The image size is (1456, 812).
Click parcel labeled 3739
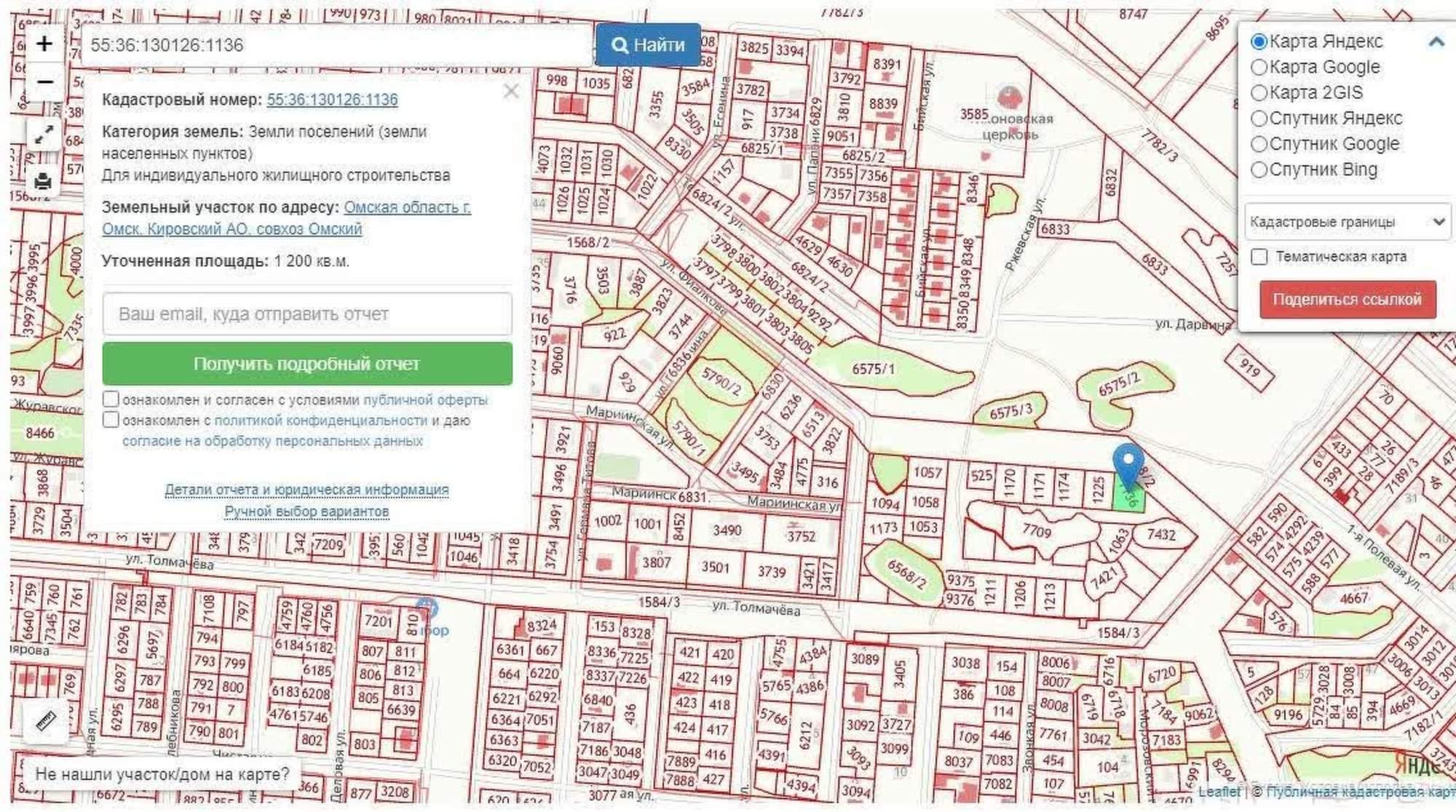pos(771,572)
